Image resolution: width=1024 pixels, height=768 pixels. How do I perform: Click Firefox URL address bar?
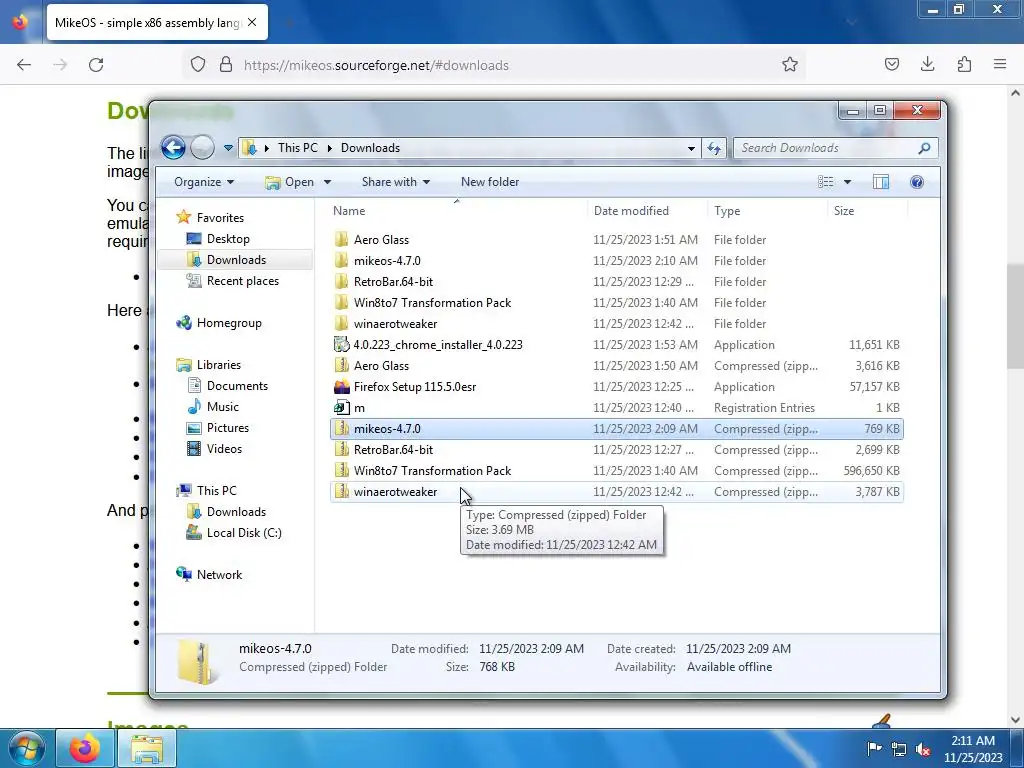(x=496, y=65)
